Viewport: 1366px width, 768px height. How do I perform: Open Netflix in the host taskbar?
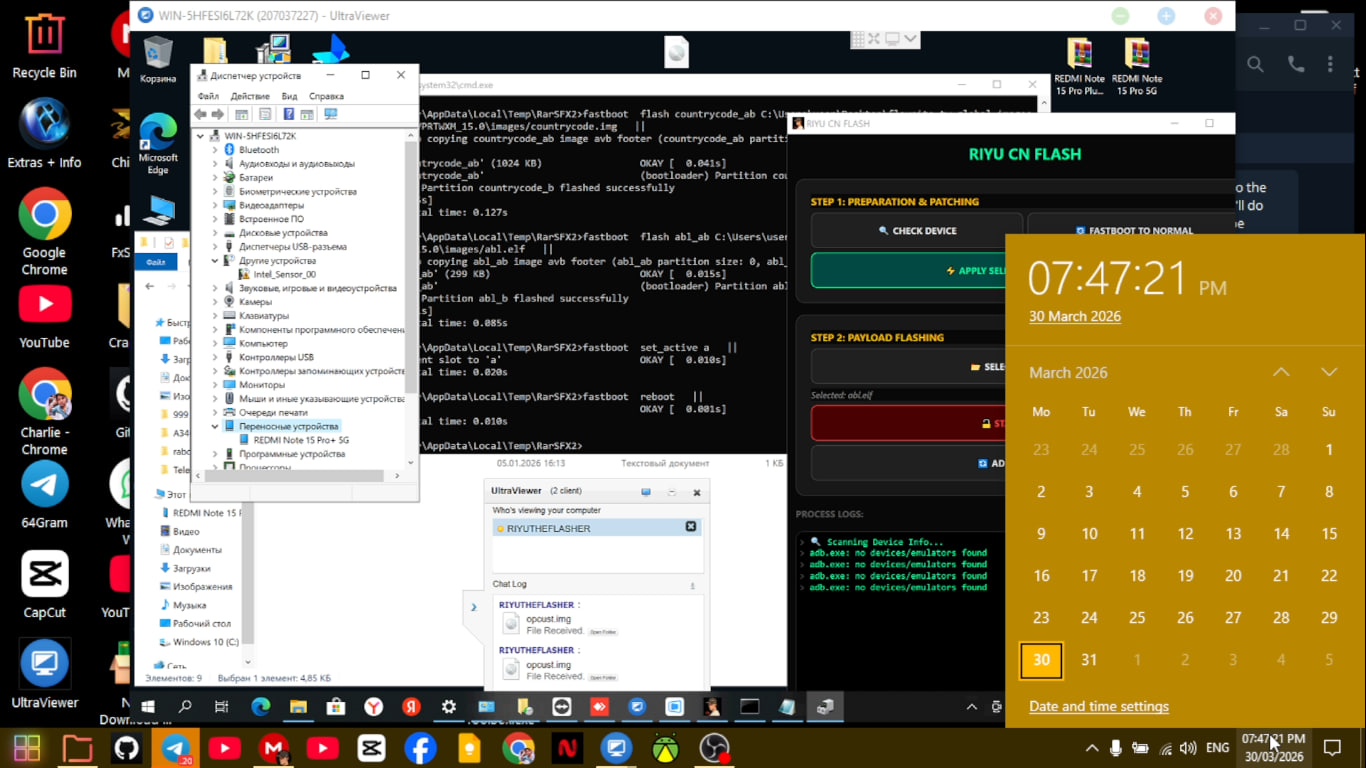click(x=567, y=748)
